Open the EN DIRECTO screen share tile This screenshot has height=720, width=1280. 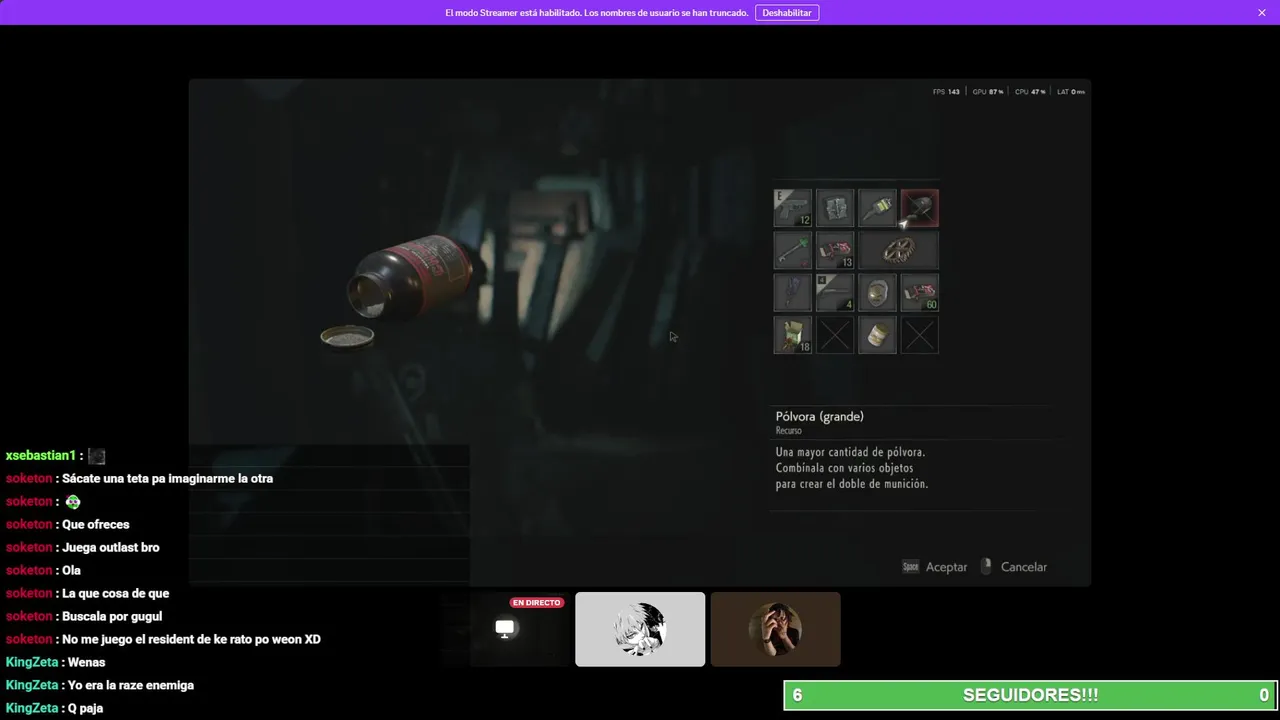pyautogui.click(x=505, y=629)
